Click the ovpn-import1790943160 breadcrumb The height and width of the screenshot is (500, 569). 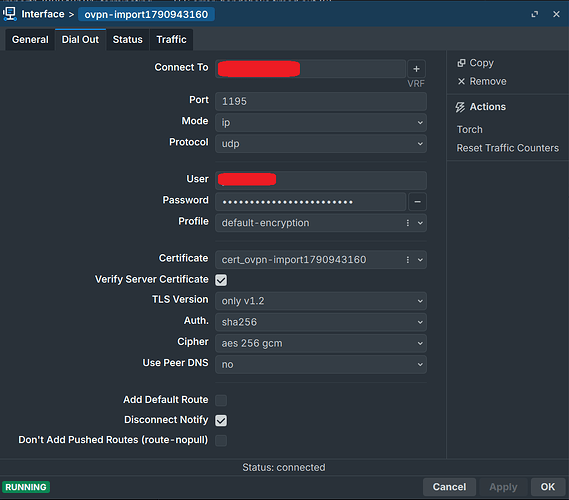pos(146,15)
